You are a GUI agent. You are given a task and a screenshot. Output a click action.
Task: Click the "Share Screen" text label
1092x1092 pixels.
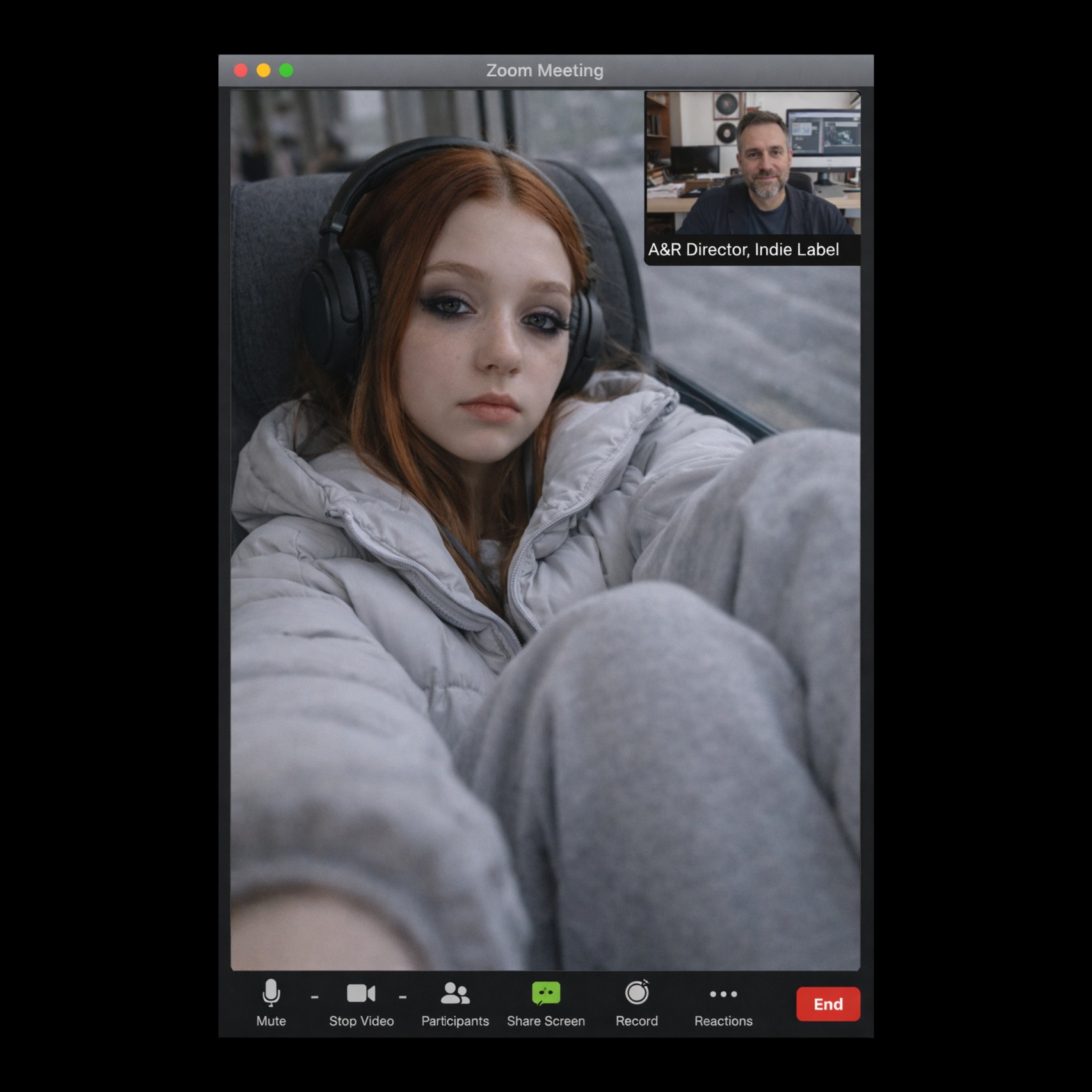[x=546, y=1021]
